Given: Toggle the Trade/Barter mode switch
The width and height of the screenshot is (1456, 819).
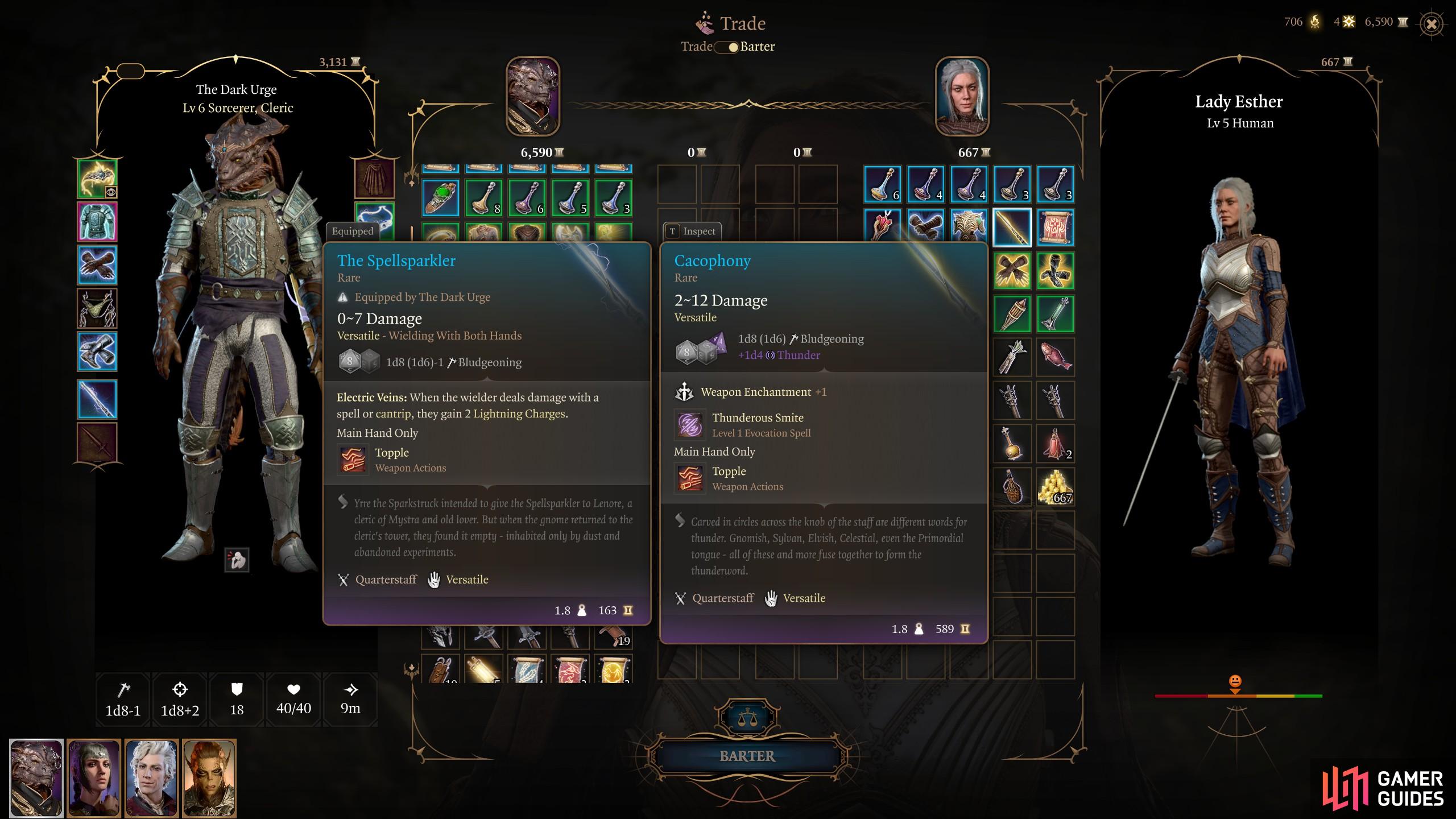Looking at the screenshot, I should [x=727, y=47].
